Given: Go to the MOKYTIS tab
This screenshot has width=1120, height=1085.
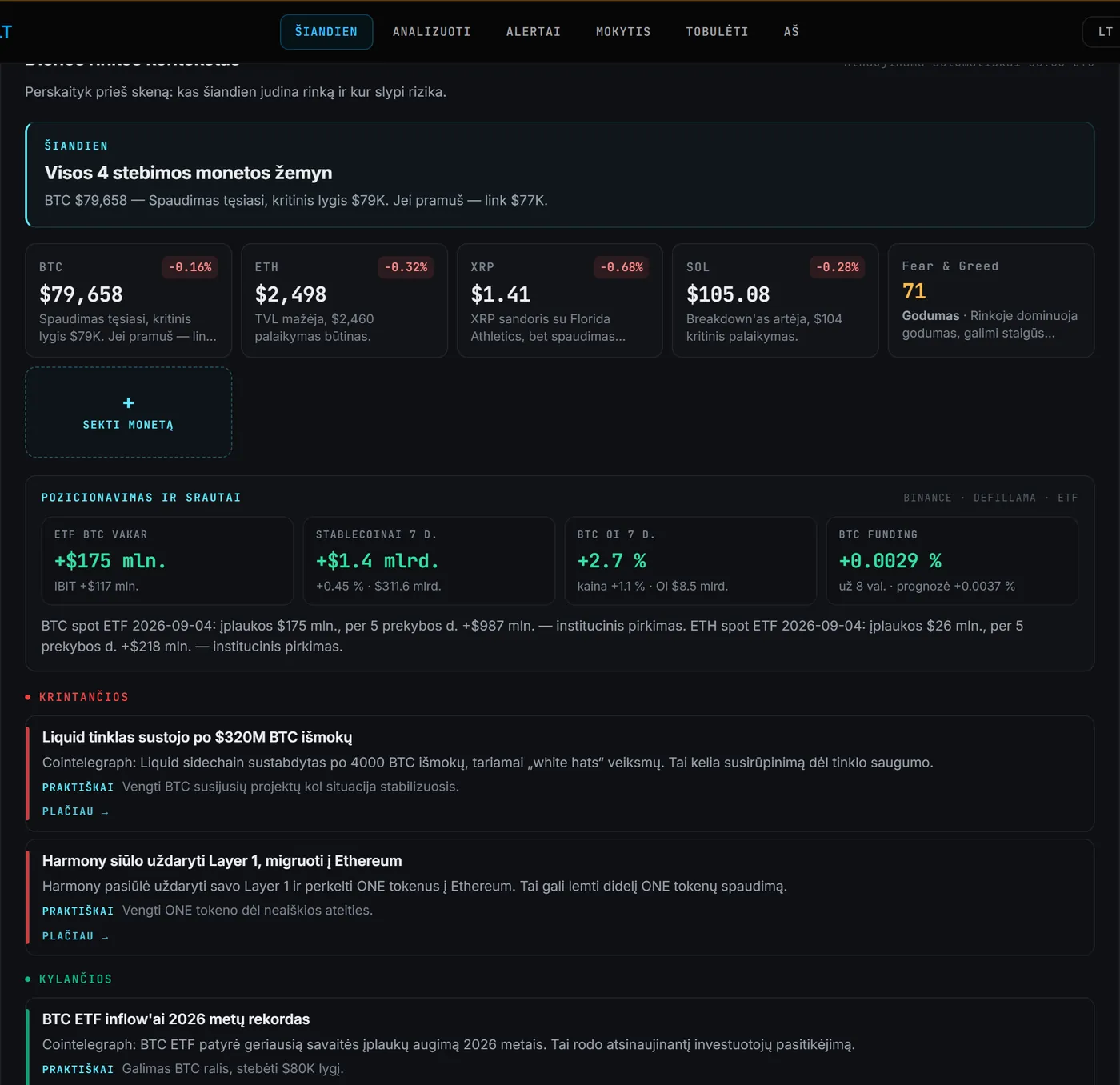Looking at the screenshot, I should click(623, 32).
